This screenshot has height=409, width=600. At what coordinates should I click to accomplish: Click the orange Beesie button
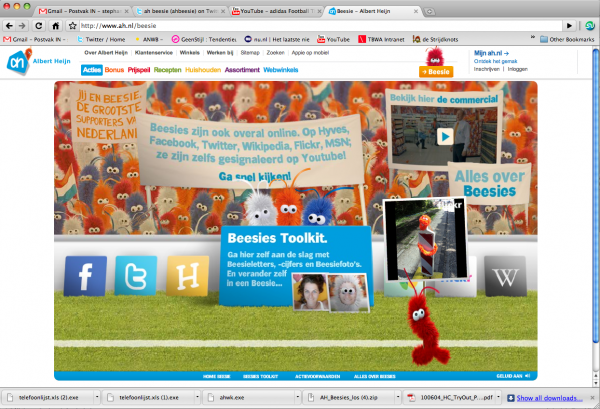coord(436,72)
